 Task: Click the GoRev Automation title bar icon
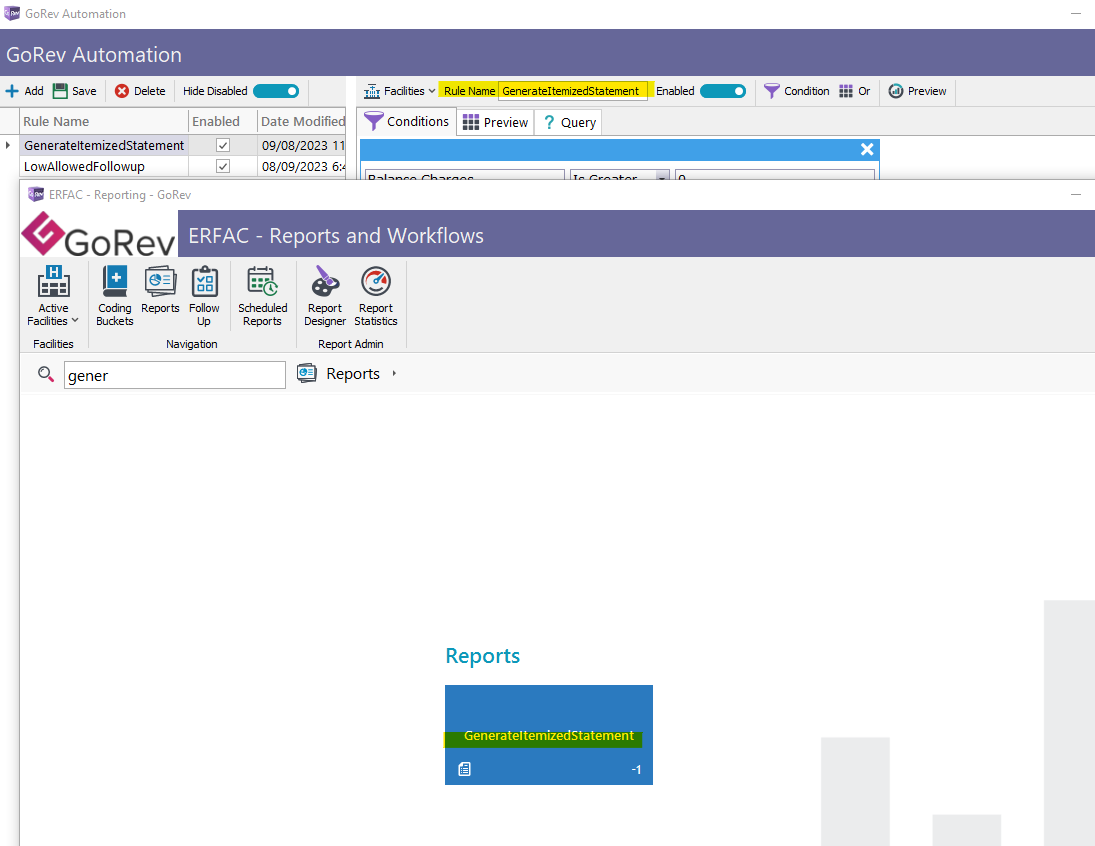[12, 13]
